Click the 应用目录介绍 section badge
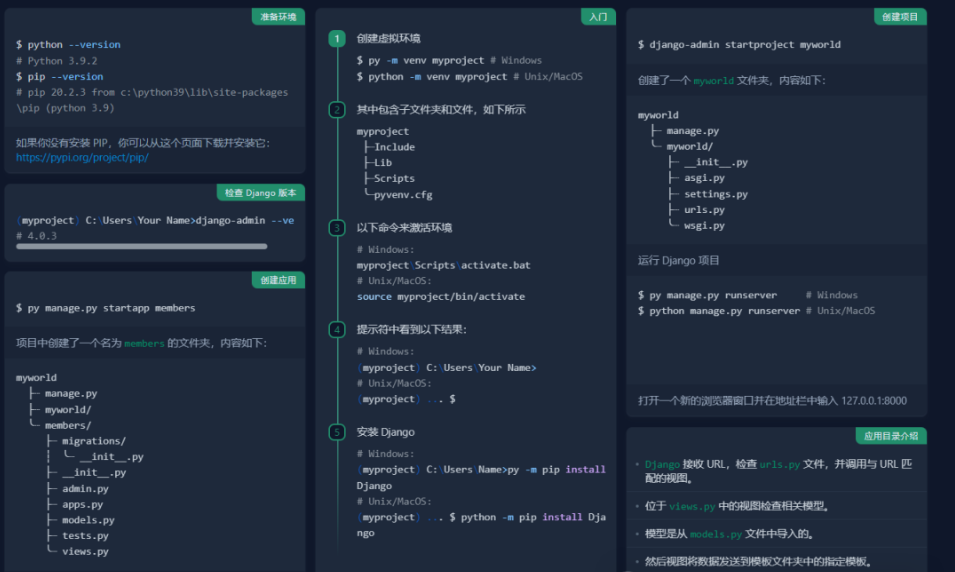 (891, 436)
